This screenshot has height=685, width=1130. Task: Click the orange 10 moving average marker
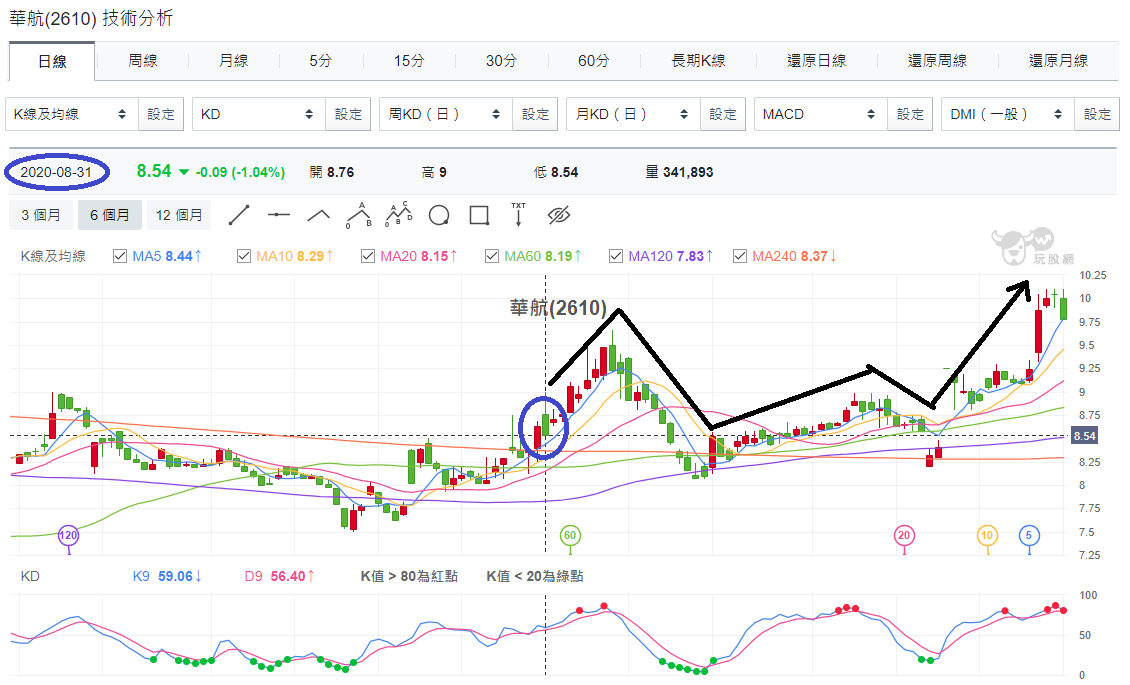pos(987,535)
